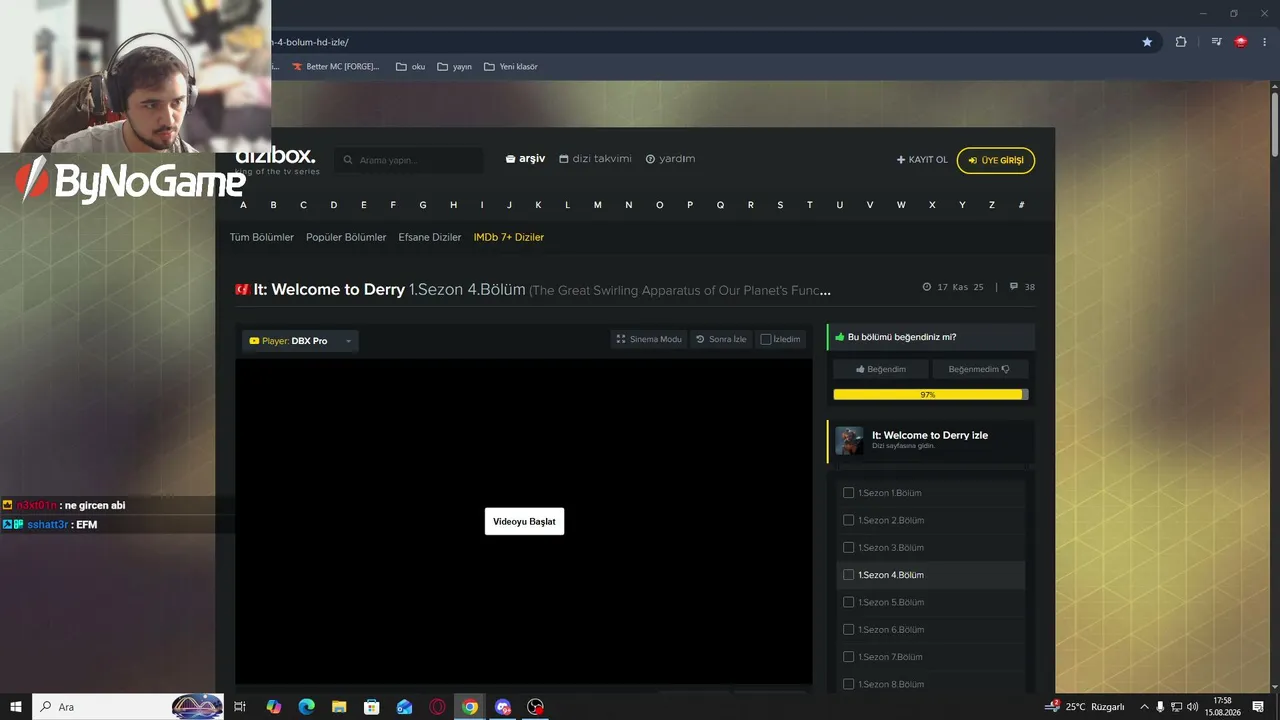This screenshot has height=720, width=1280.
Task: Check the 1.Sezon 5.Bölüm checkbox
Action: pyautogui.click(x=849, y=602)
